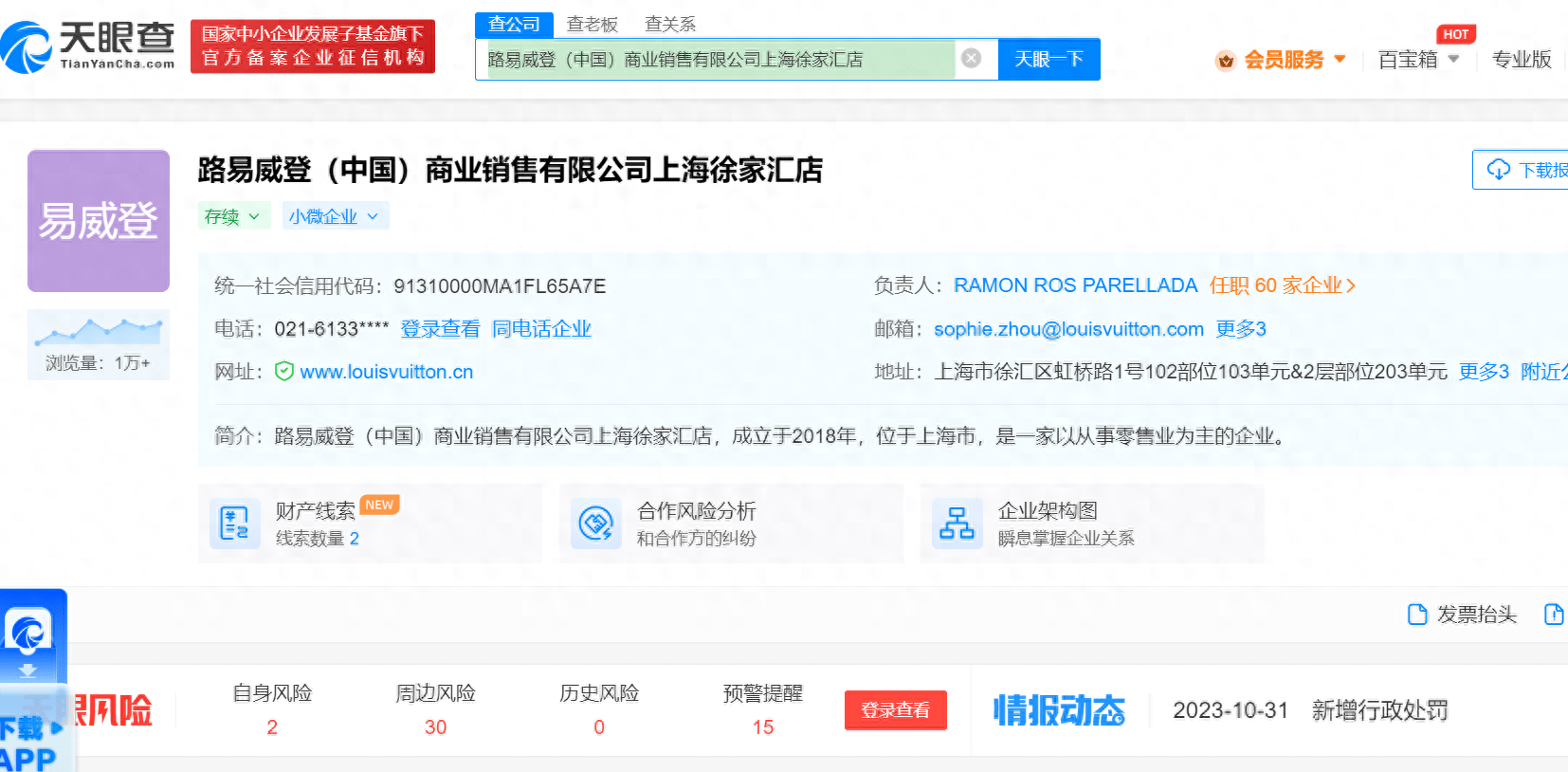1568x772 pixels.
Task: Open the 发票抬头 link
Action: coord(1476,615)
